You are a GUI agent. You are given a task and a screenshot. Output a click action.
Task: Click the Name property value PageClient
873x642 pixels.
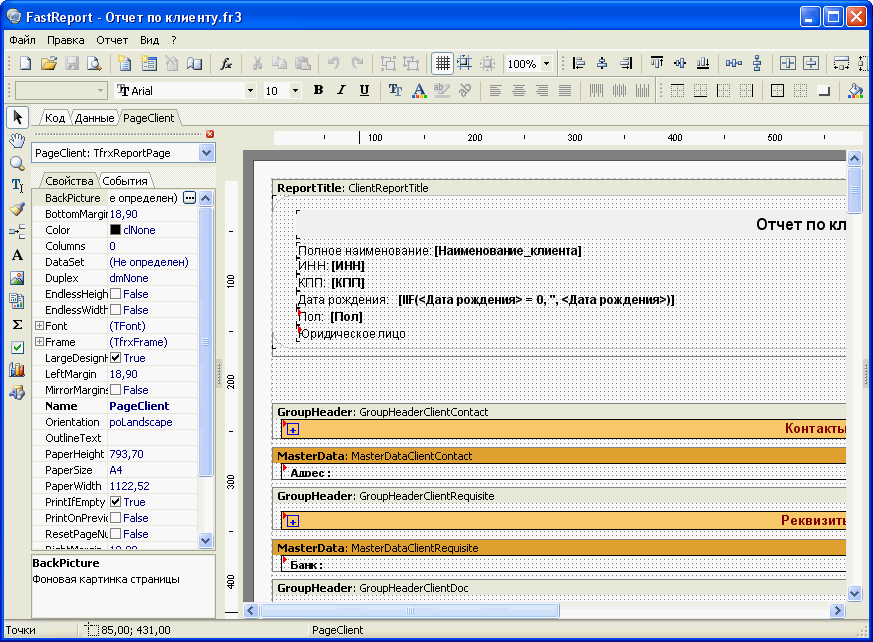point(153,406)
